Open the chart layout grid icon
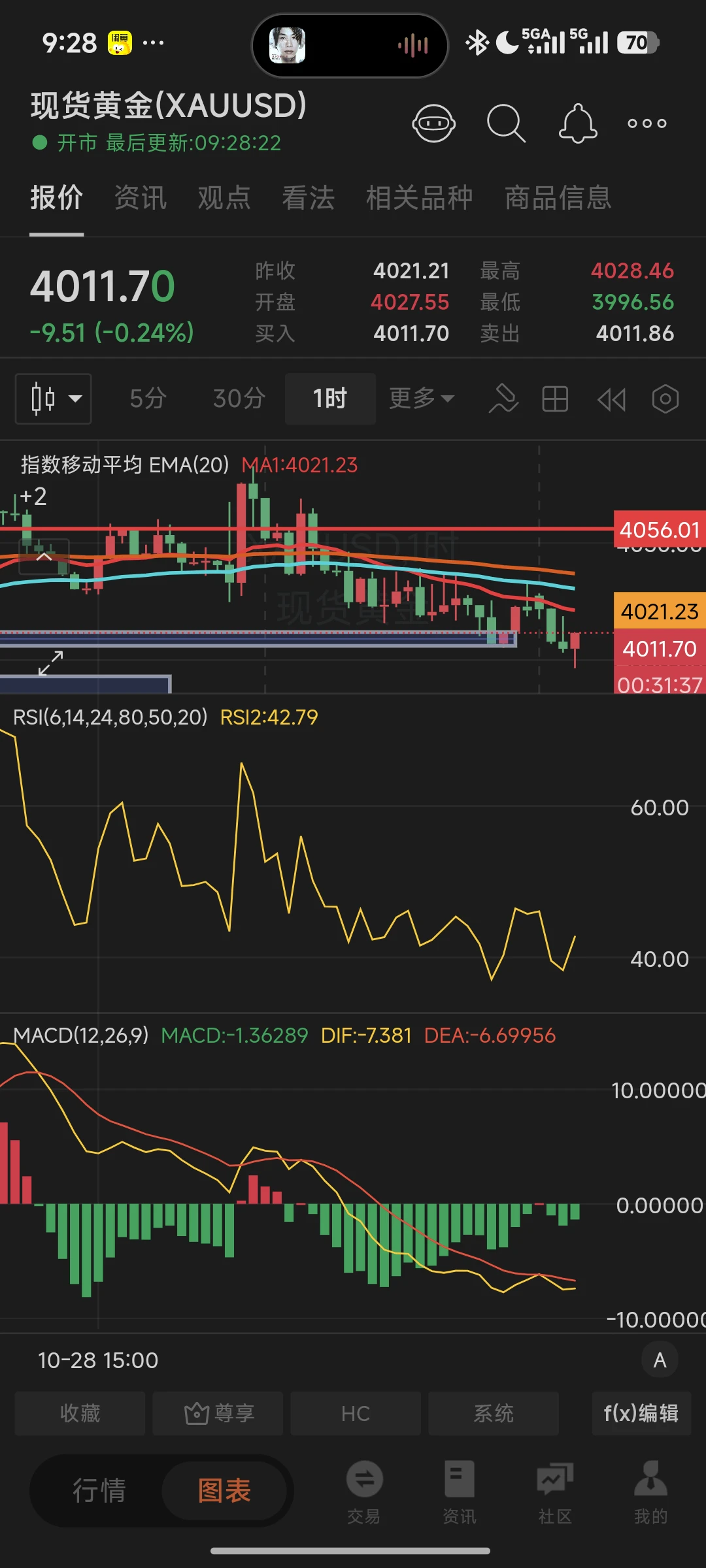 click(555, 399)
